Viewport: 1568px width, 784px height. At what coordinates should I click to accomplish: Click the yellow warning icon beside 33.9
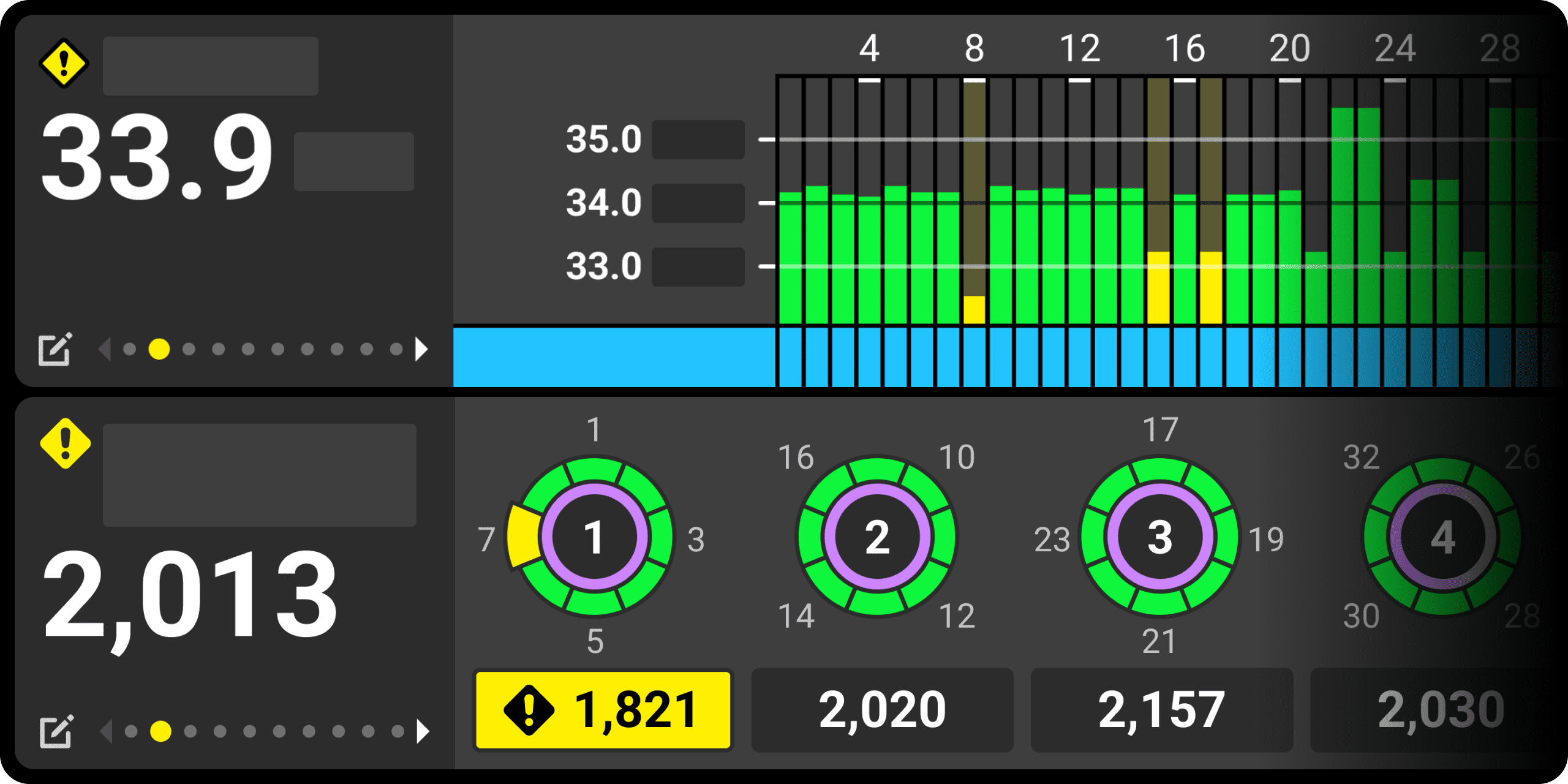pos(64,64)
